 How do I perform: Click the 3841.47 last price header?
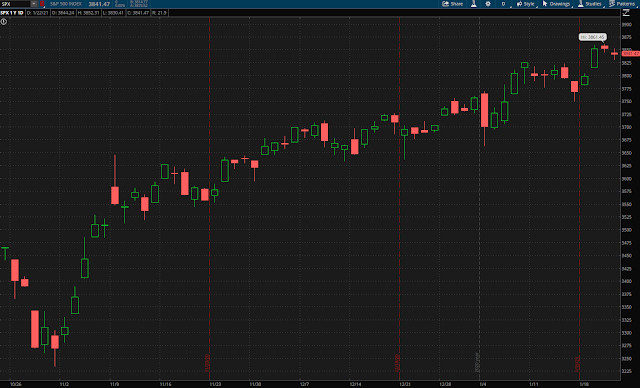[99, 4]
